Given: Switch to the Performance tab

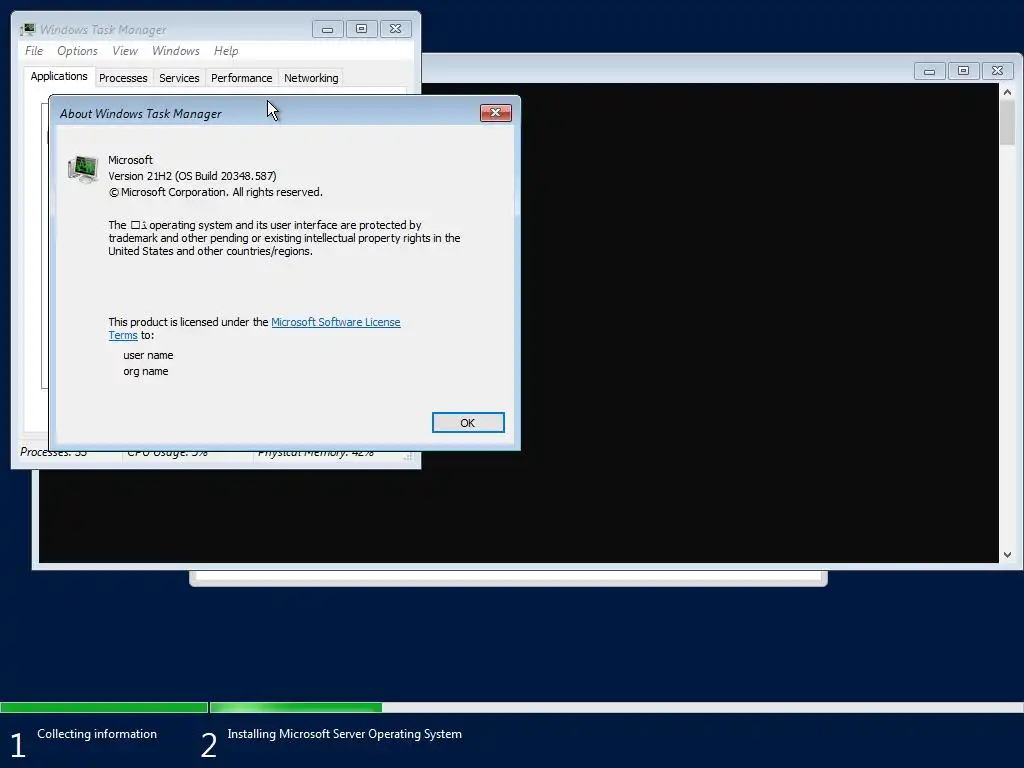Looking at the screenshot, I should (241, 78).
